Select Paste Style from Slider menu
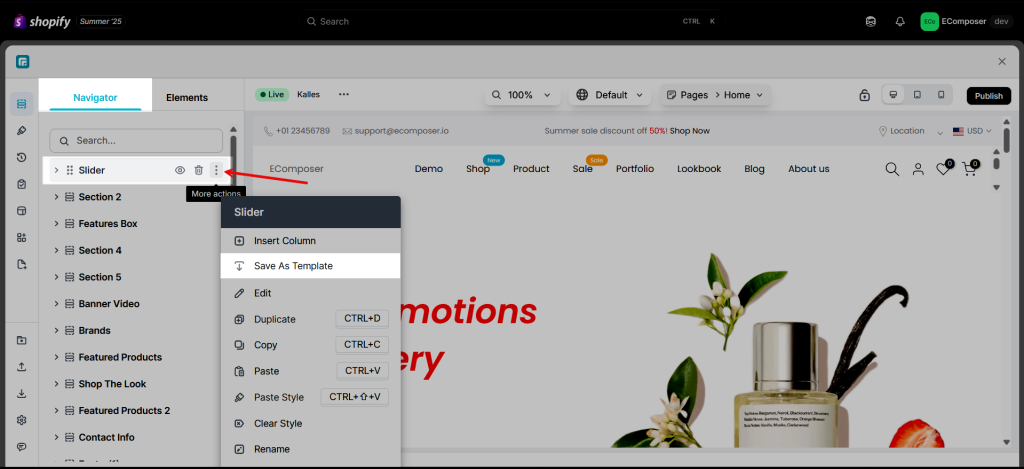The width and height of the screenshot is (1024, 469). [x=310, y=396]
